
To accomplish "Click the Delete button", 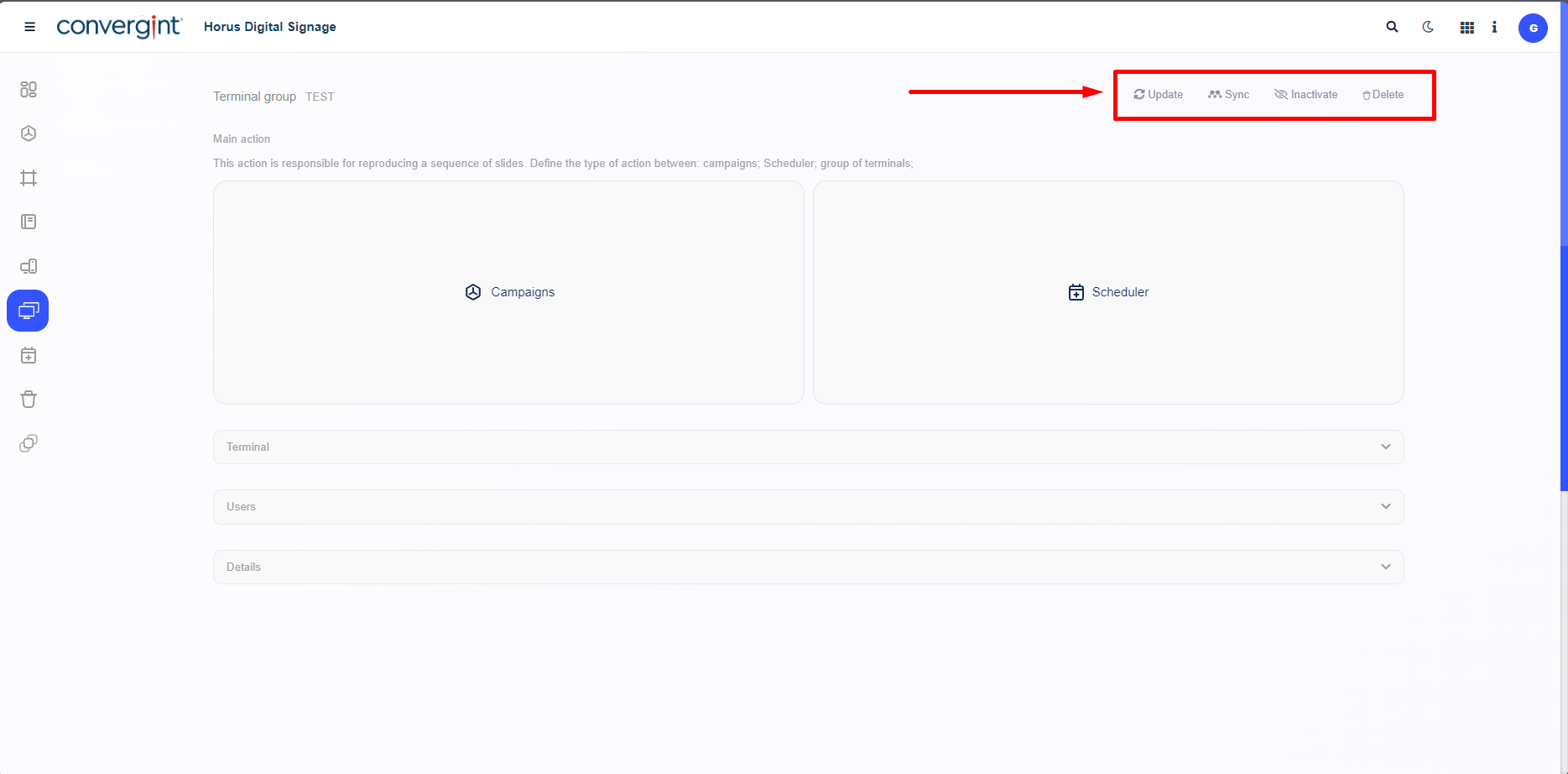I will point(1383,95).
